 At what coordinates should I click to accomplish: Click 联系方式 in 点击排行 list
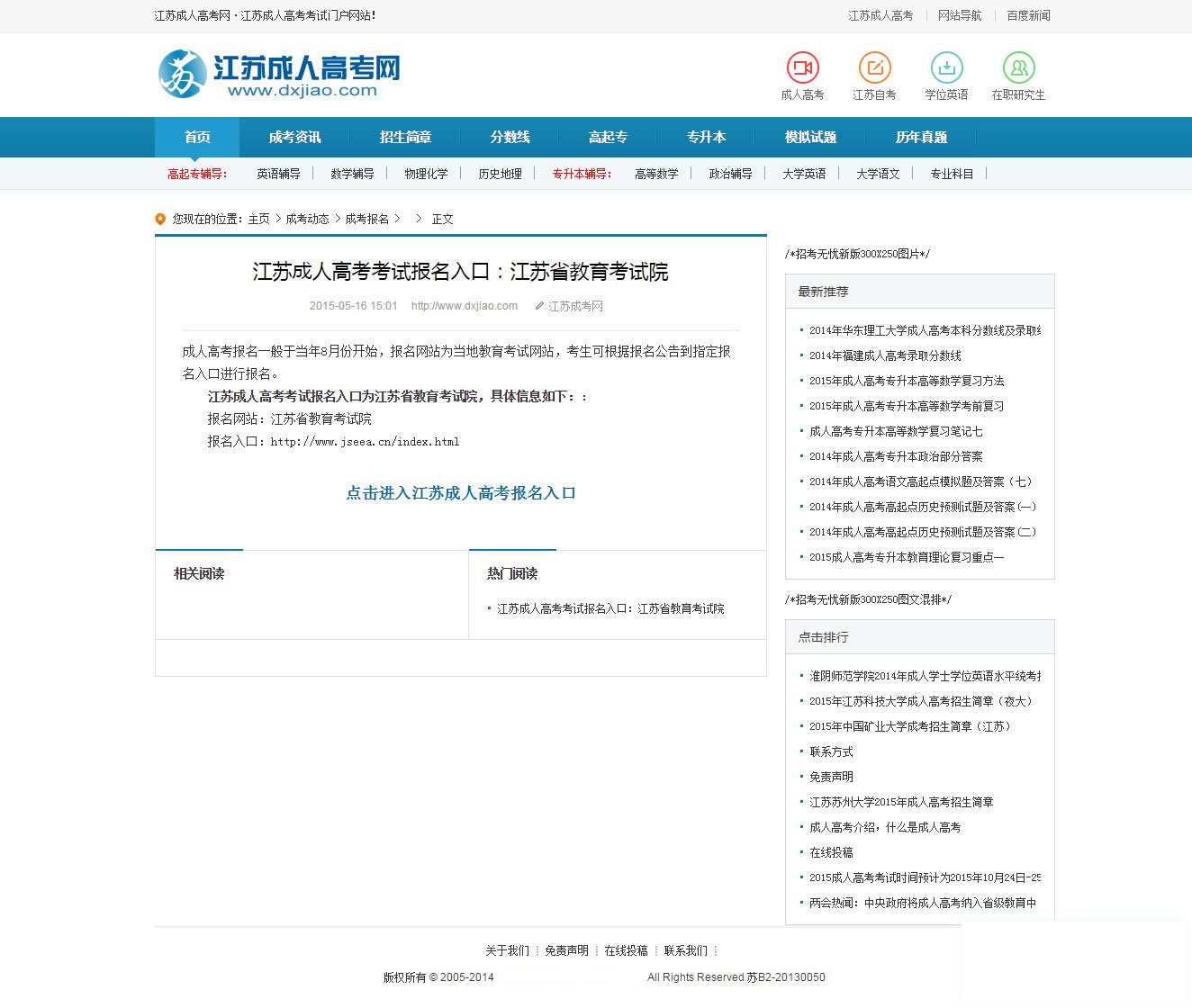(x=831, y=751)
